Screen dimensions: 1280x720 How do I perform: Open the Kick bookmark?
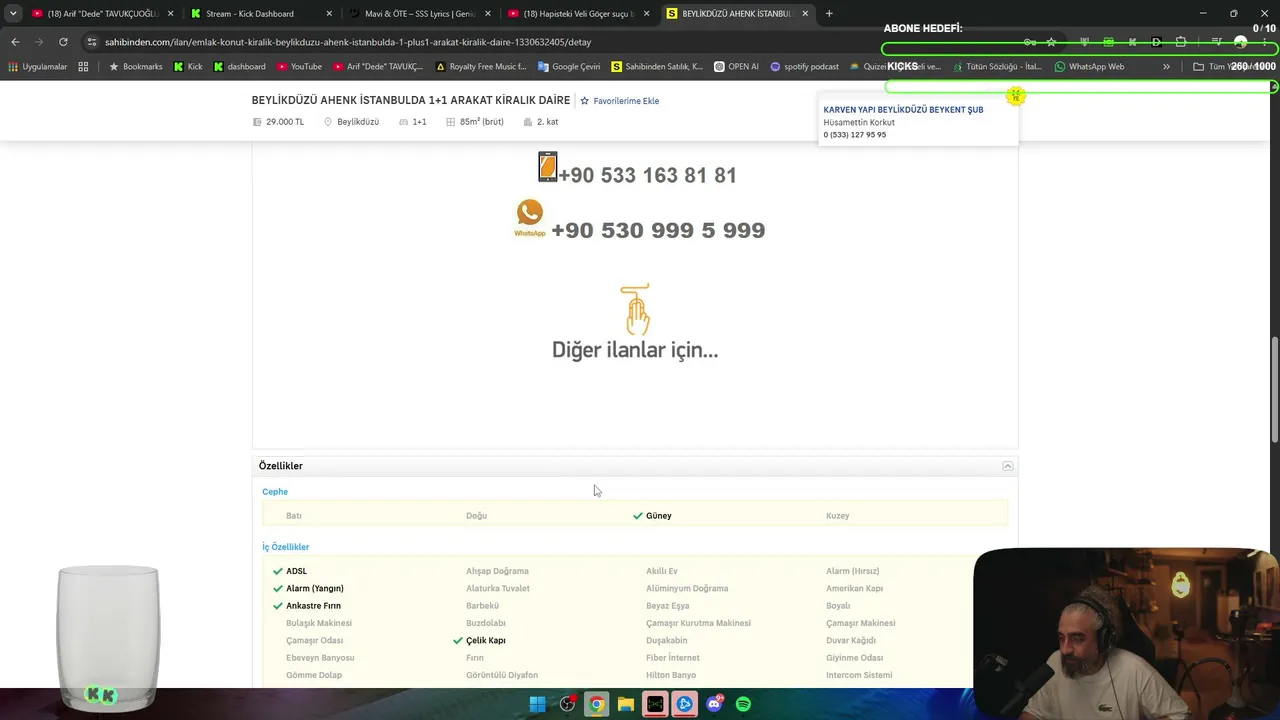point(188,67)
